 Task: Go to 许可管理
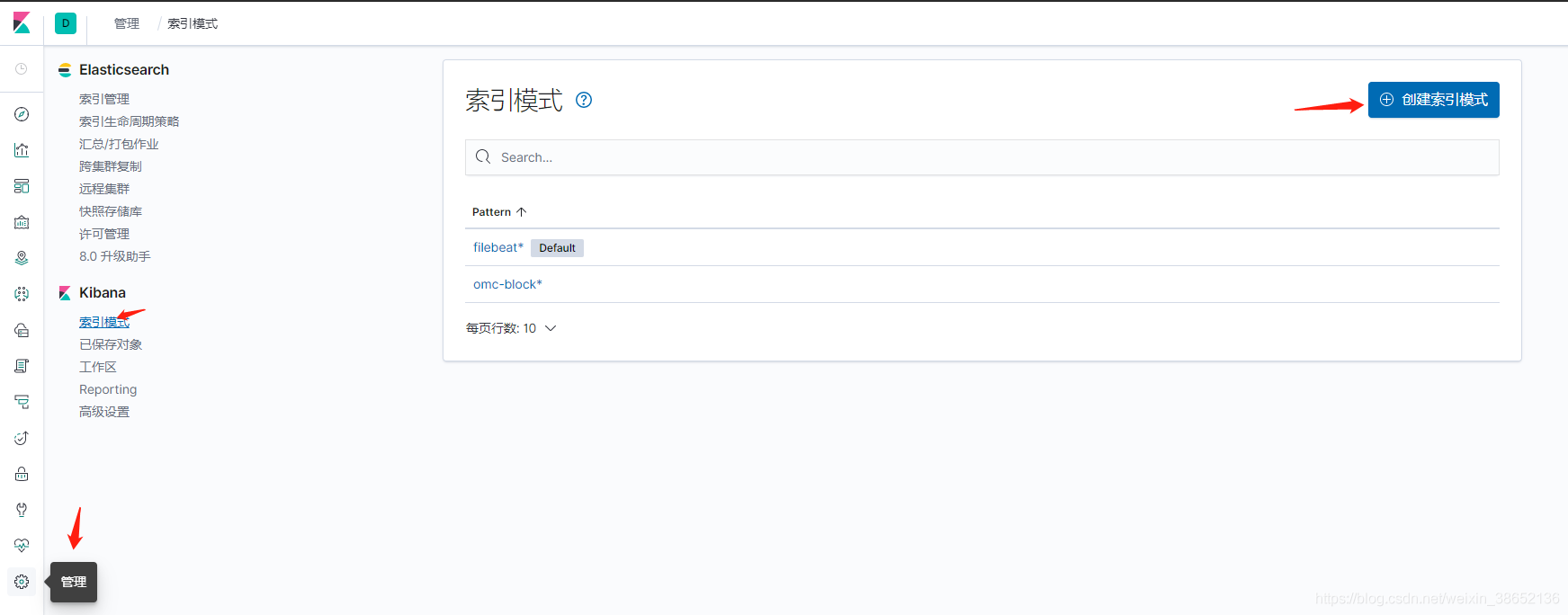pos(104,234)
